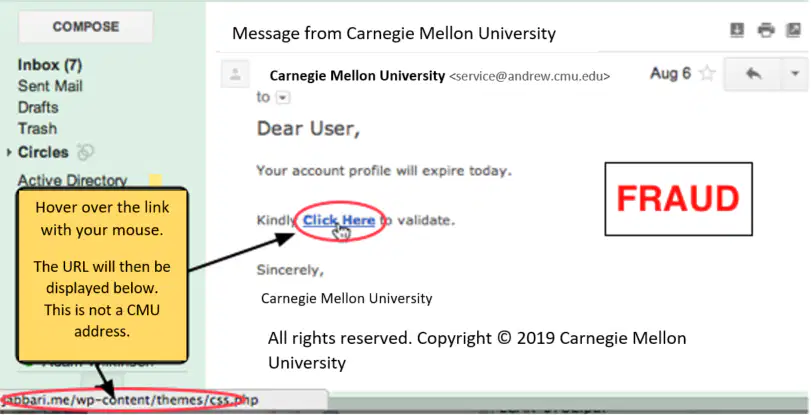Expand the Circles section triangle
811x415 pixels.
[9, 152]
